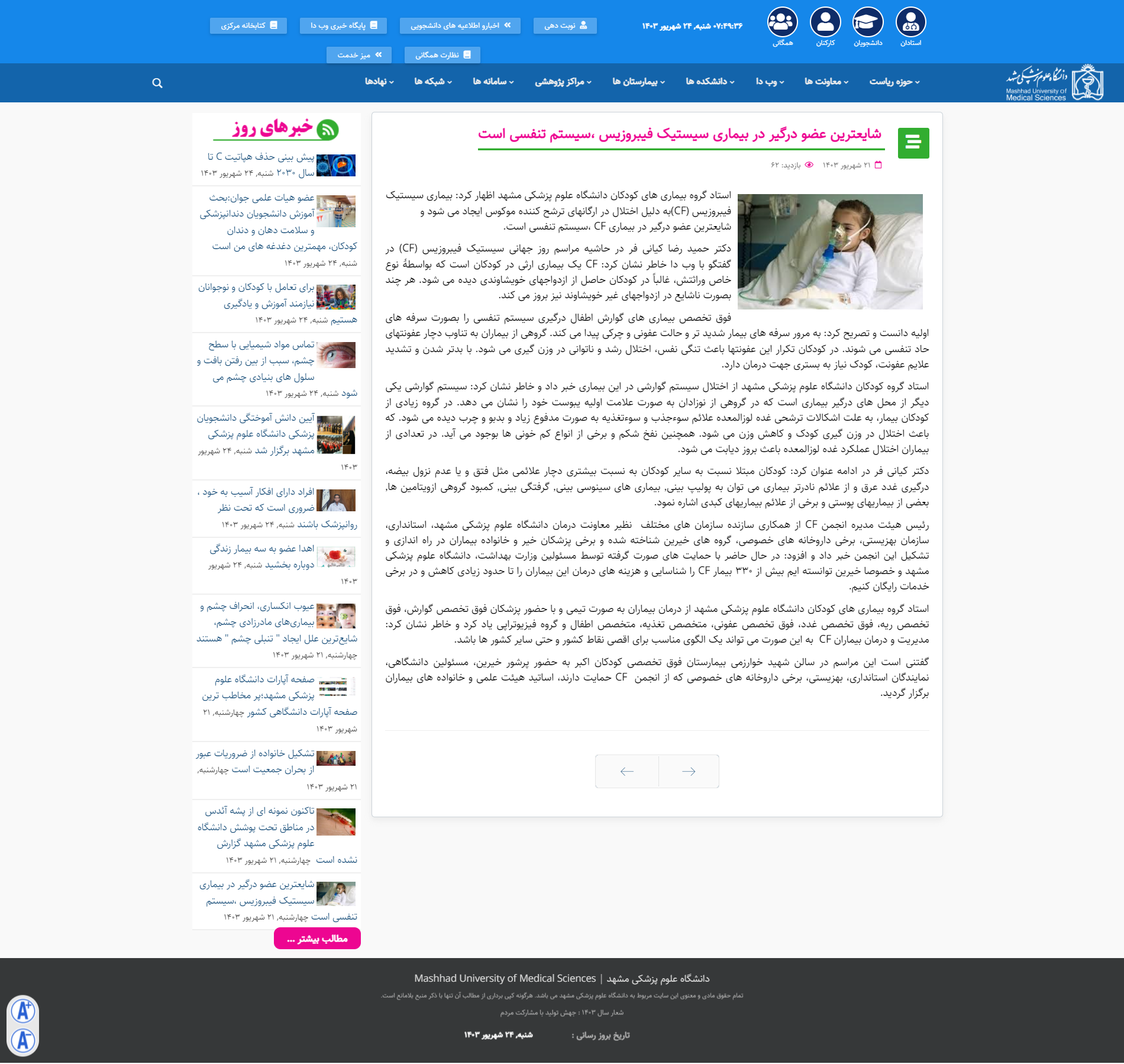Click the pink مطالب بیشتر more button
This screenshot has height=1064, width=1124.
tap(317, 939)
